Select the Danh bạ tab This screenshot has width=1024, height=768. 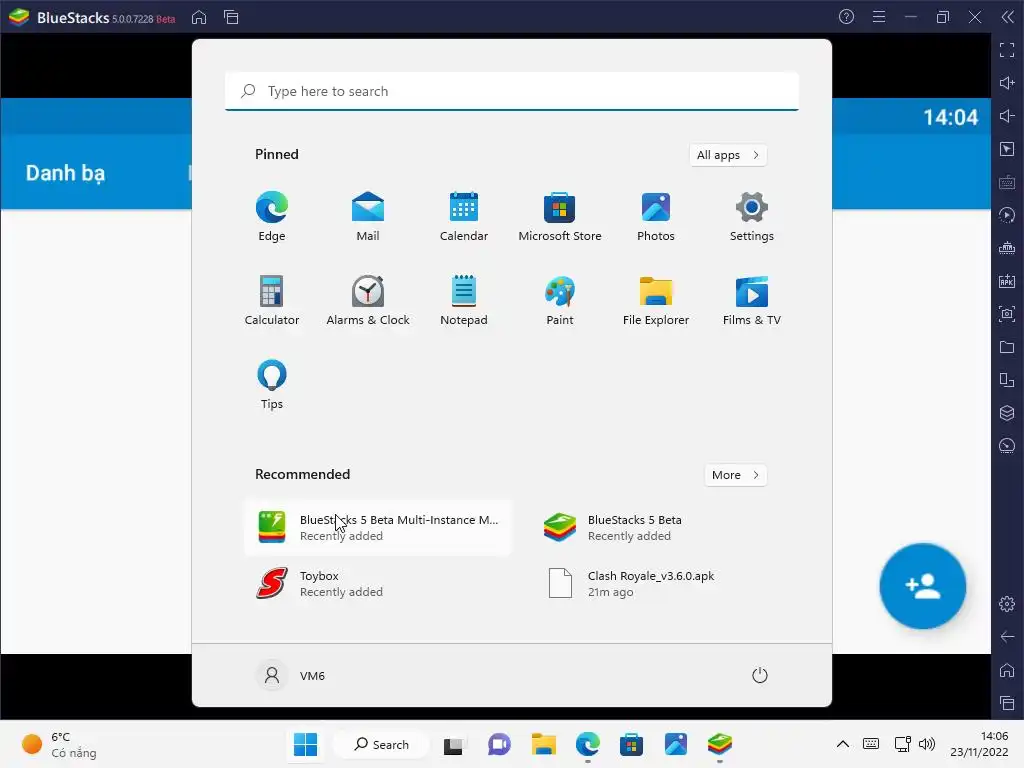click(x=65, y=173)
